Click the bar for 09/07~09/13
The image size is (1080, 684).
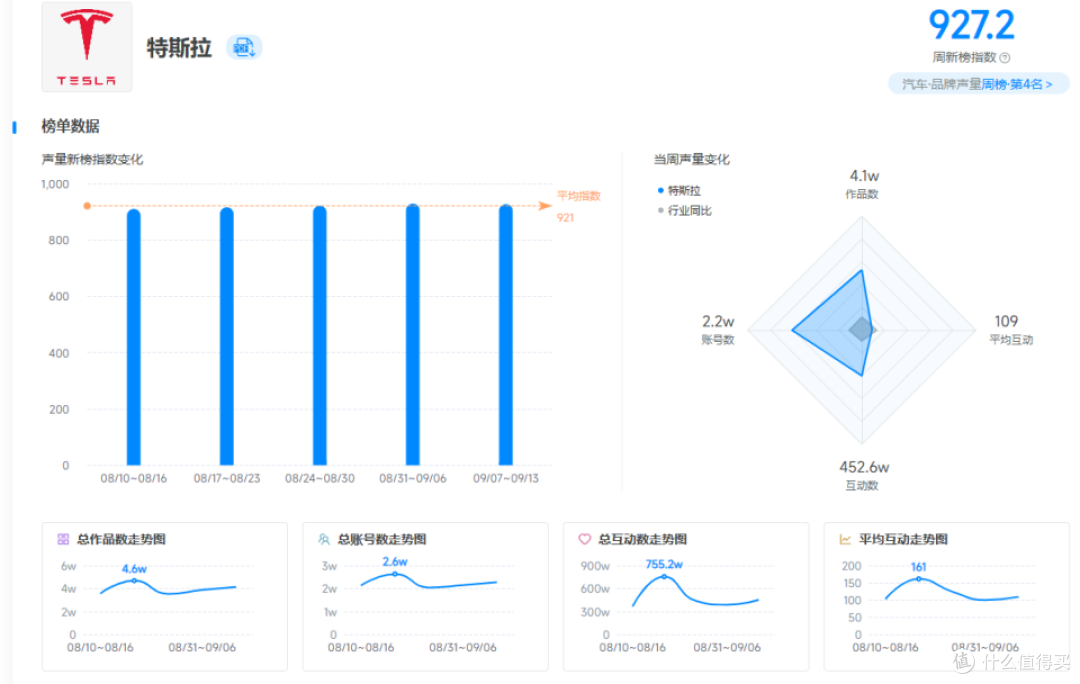[506, 335]
